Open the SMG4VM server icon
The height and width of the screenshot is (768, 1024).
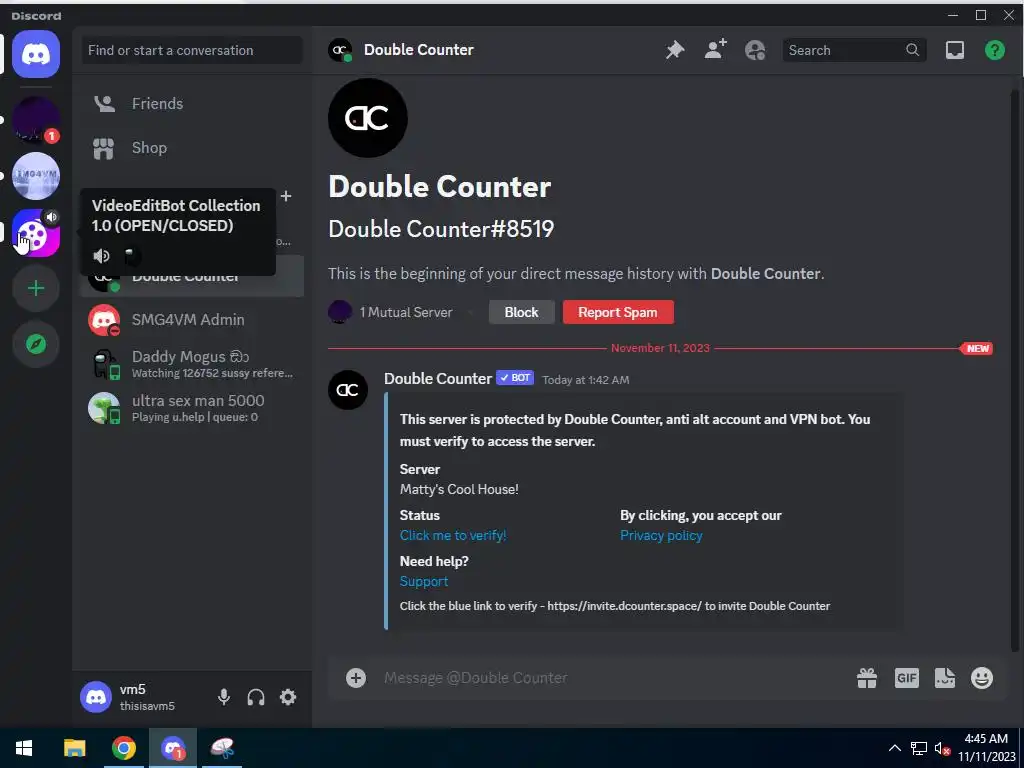click(x=36, y=176)
